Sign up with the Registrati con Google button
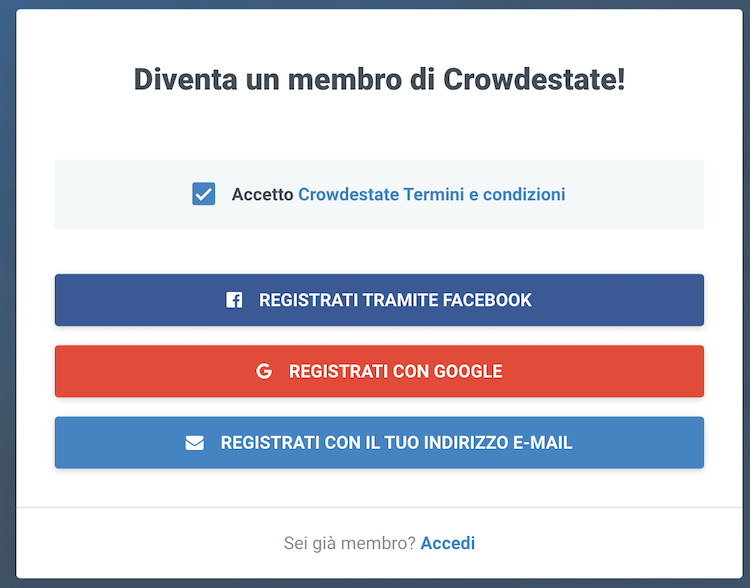 (379, 371)
